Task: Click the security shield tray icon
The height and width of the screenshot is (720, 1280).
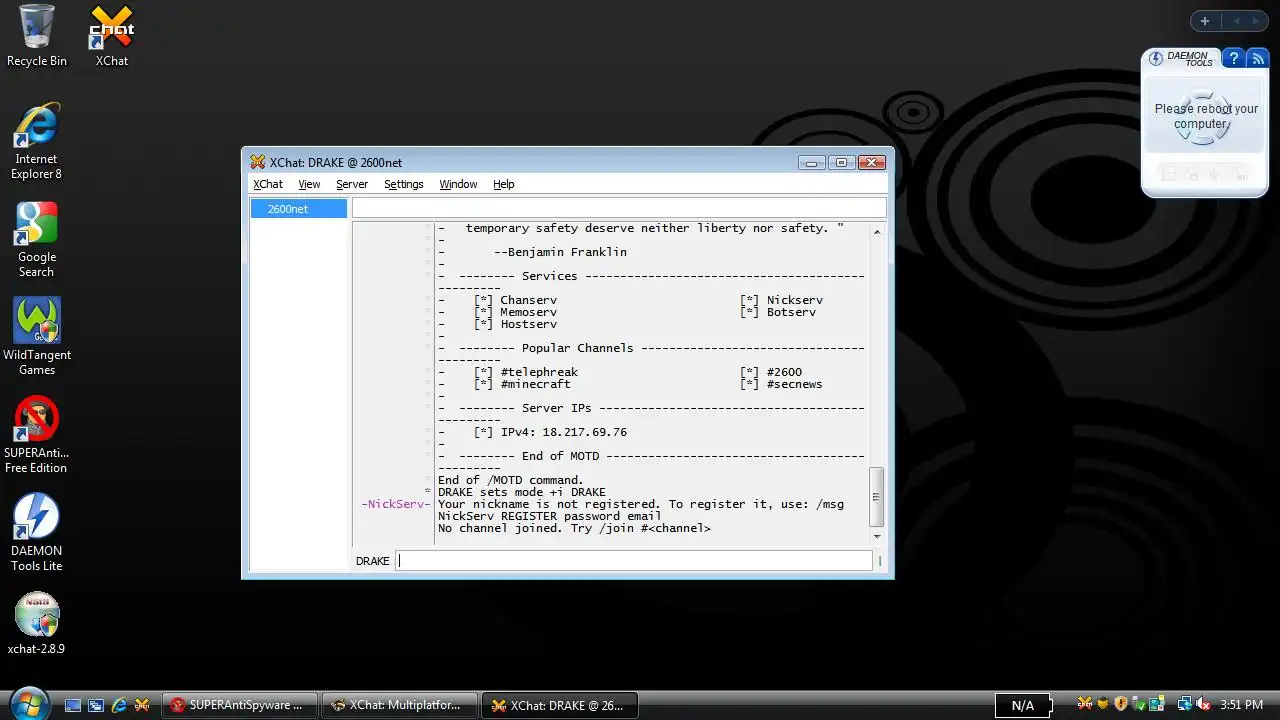Action: pyautogui.click(x=1121, y=704)
